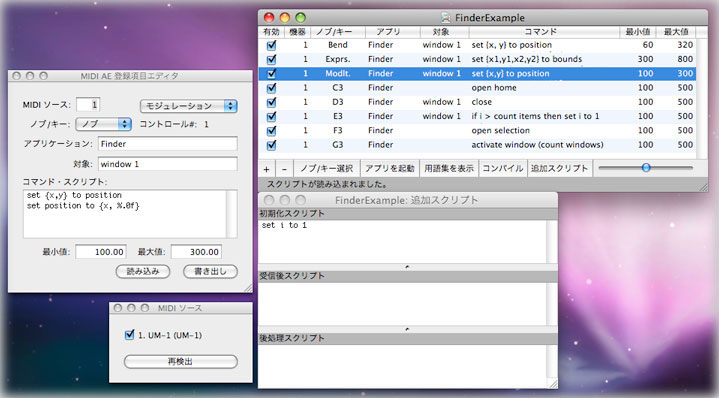Screen dimensions: 719x398
Task: Disable the D3 row checkbox
Action: point(271,102)
